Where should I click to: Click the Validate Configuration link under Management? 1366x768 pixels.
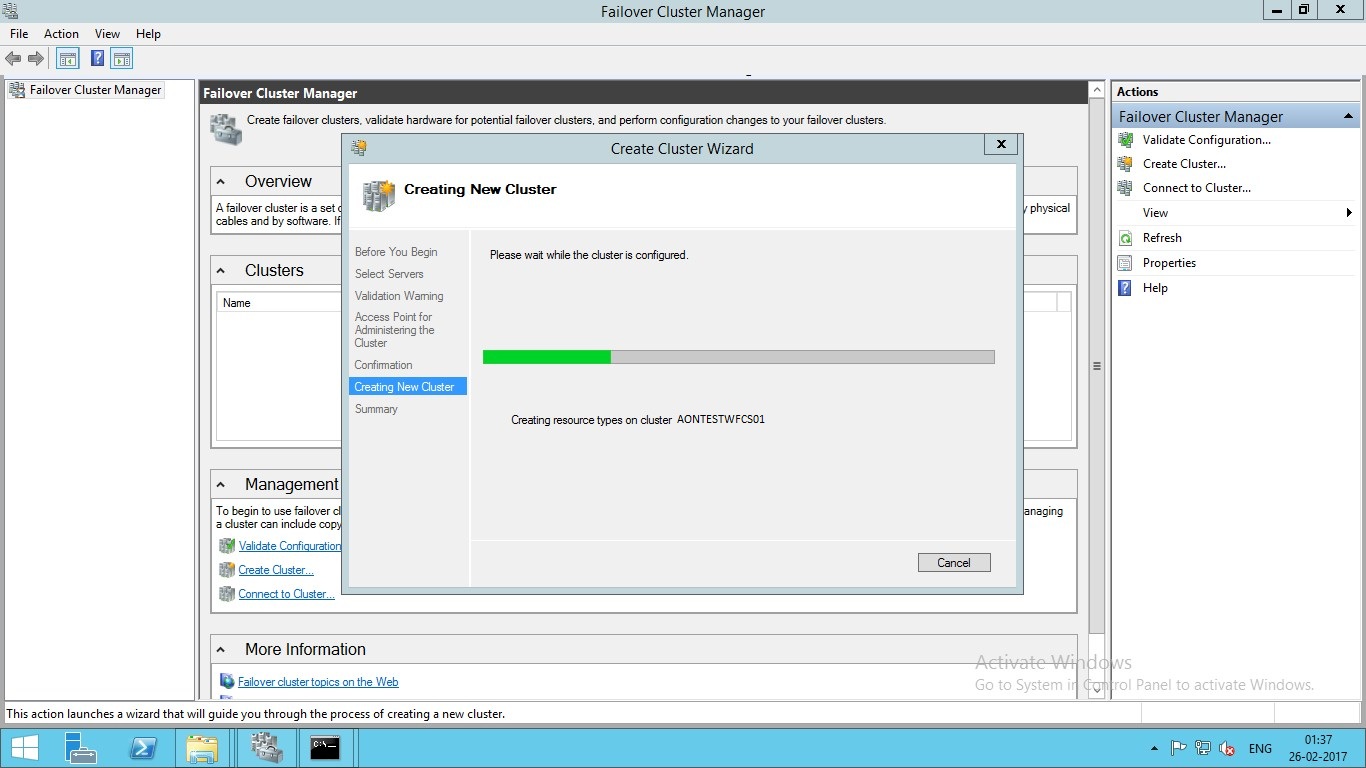290,546
